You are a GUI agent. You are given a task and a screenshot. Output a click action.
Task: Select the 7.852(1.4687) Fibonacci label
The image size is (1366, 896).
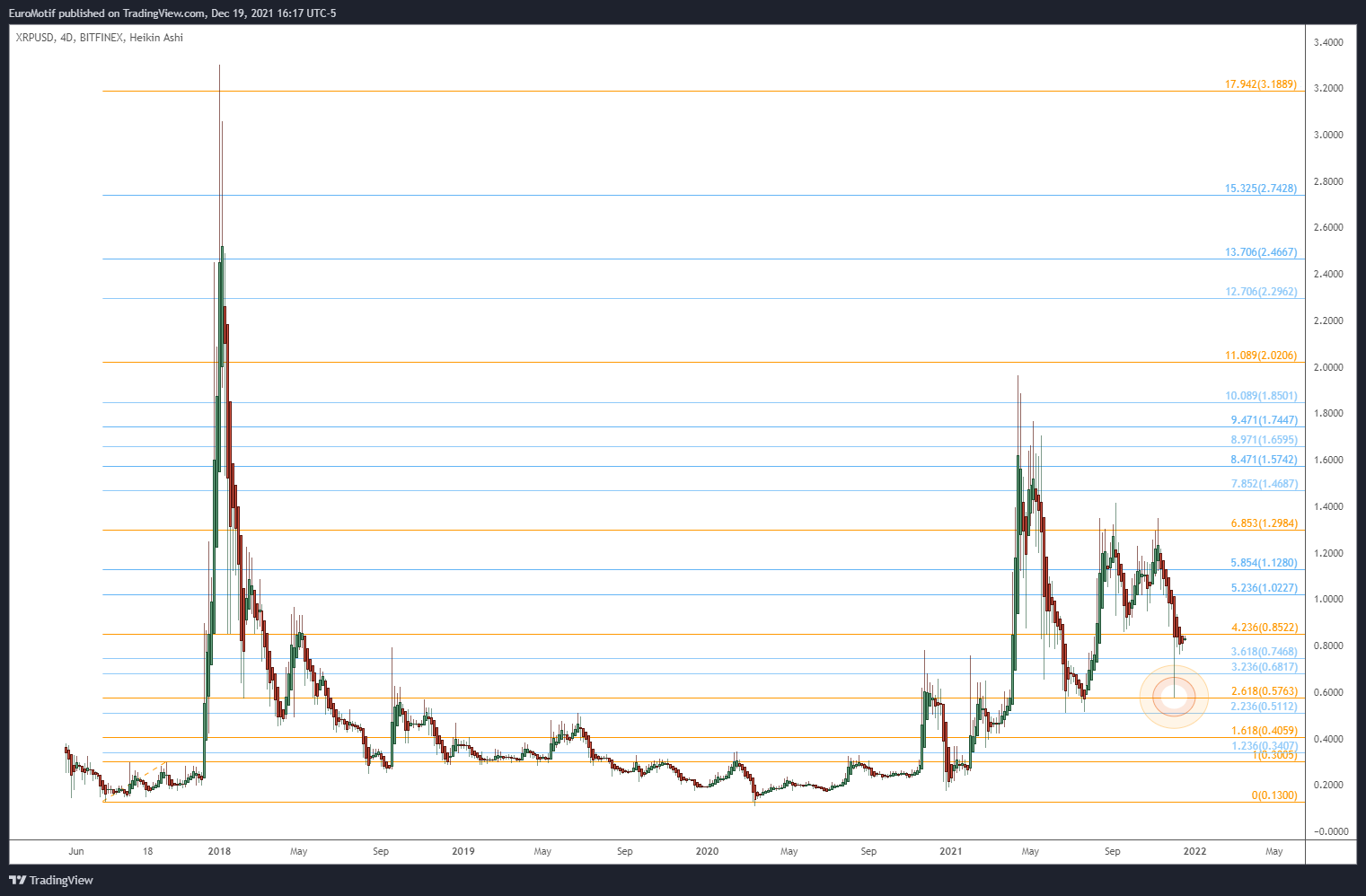1264,484
